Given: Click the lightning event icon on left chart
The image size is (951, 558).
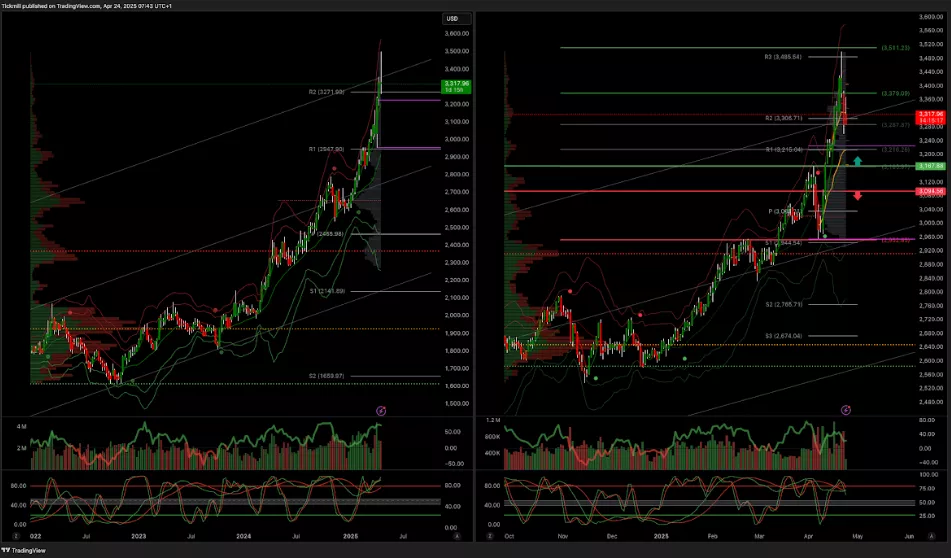Looking at the screenshot, I should (380, 410).
